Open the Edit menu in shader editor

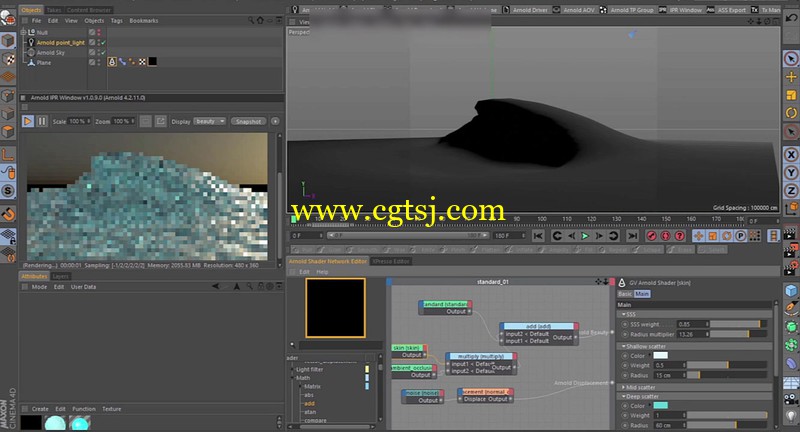pos(304,272)
